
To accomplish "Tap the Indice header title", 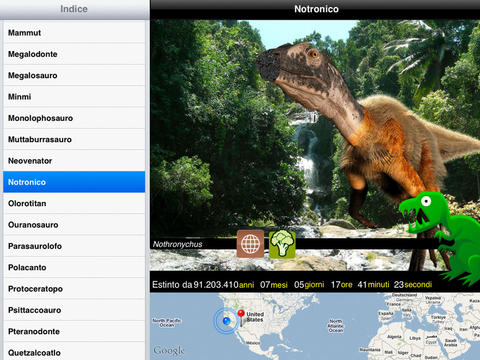I will point(74,9).
